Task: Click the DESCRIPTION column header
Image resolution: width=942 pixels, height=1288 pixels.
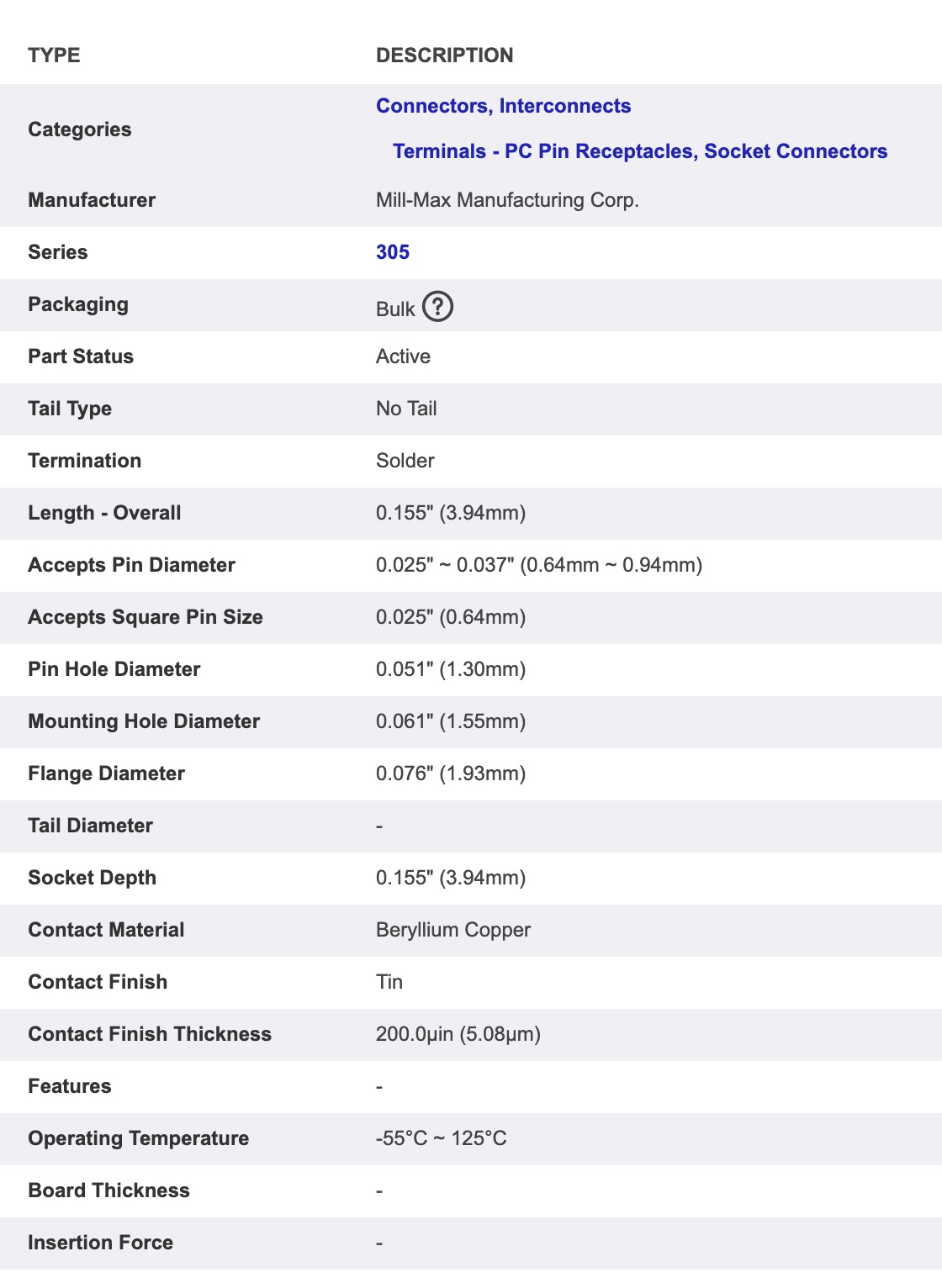Action: click(x=444, y=55)
